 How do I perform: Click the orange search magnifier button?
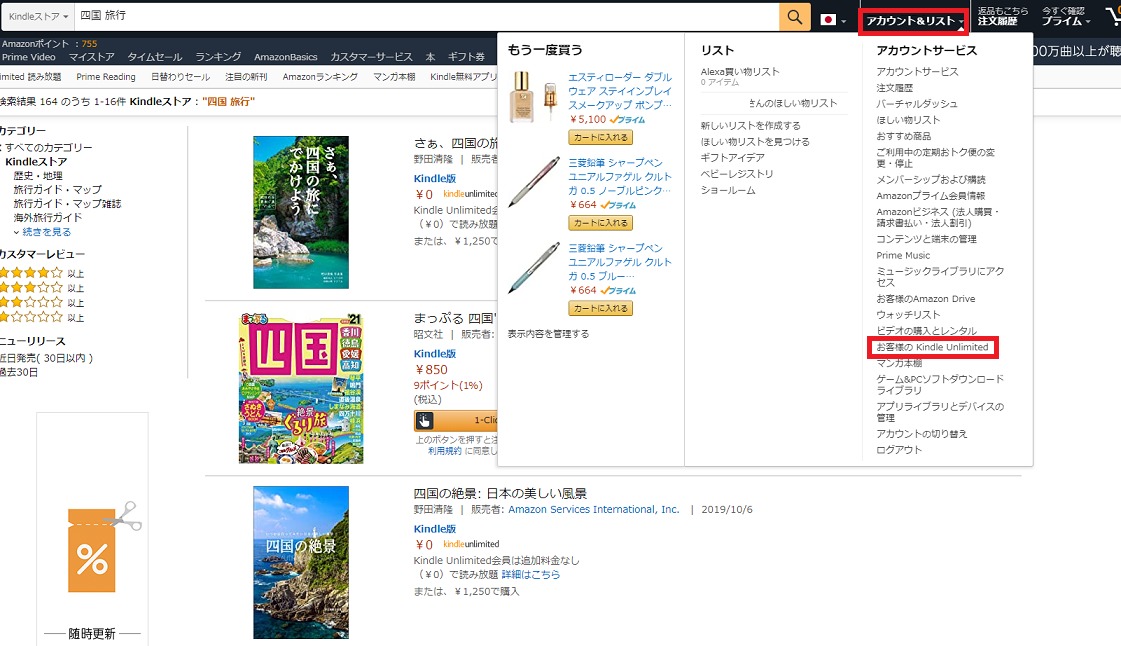click(794, 17)
